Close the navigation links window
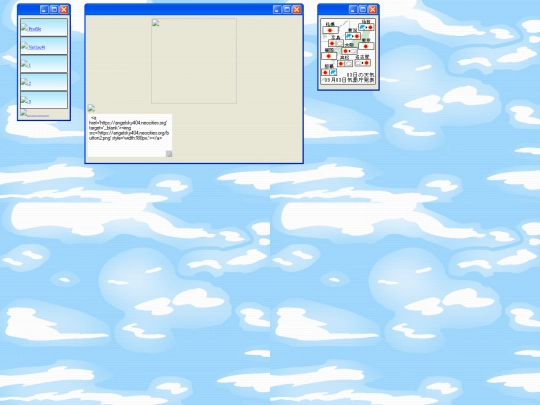540x405 pixels. click(64, 10)
